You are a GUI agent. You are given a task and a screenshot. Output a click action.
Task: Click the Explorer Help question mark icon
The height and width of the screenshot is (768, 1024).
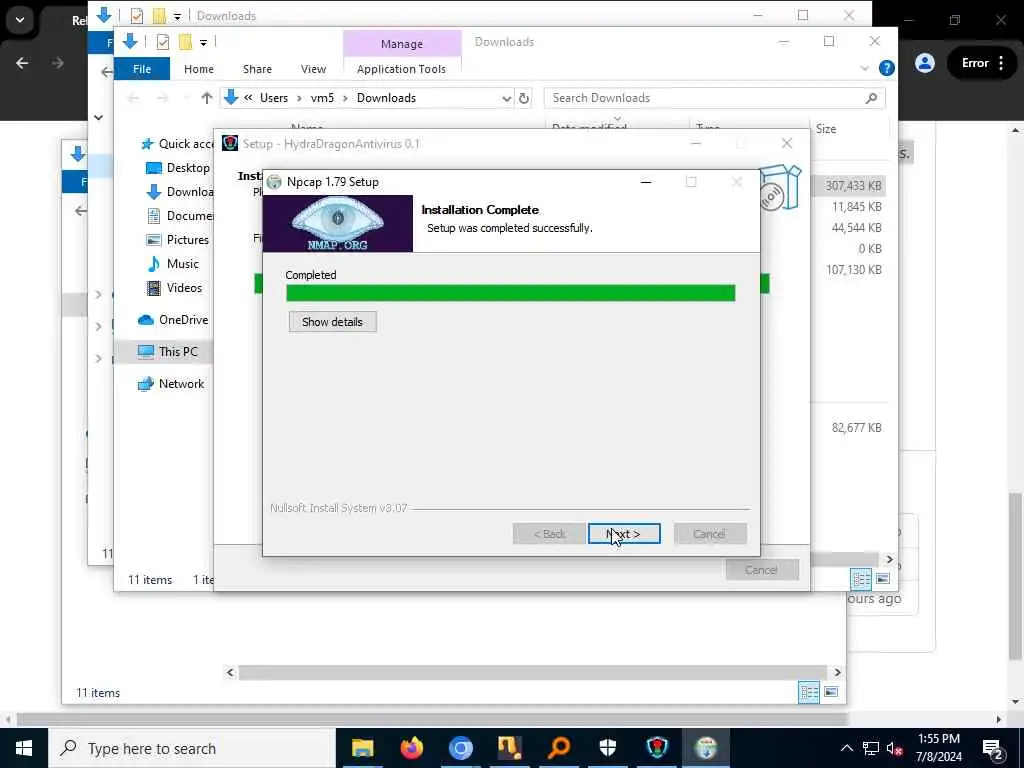(x=886, y=68)
